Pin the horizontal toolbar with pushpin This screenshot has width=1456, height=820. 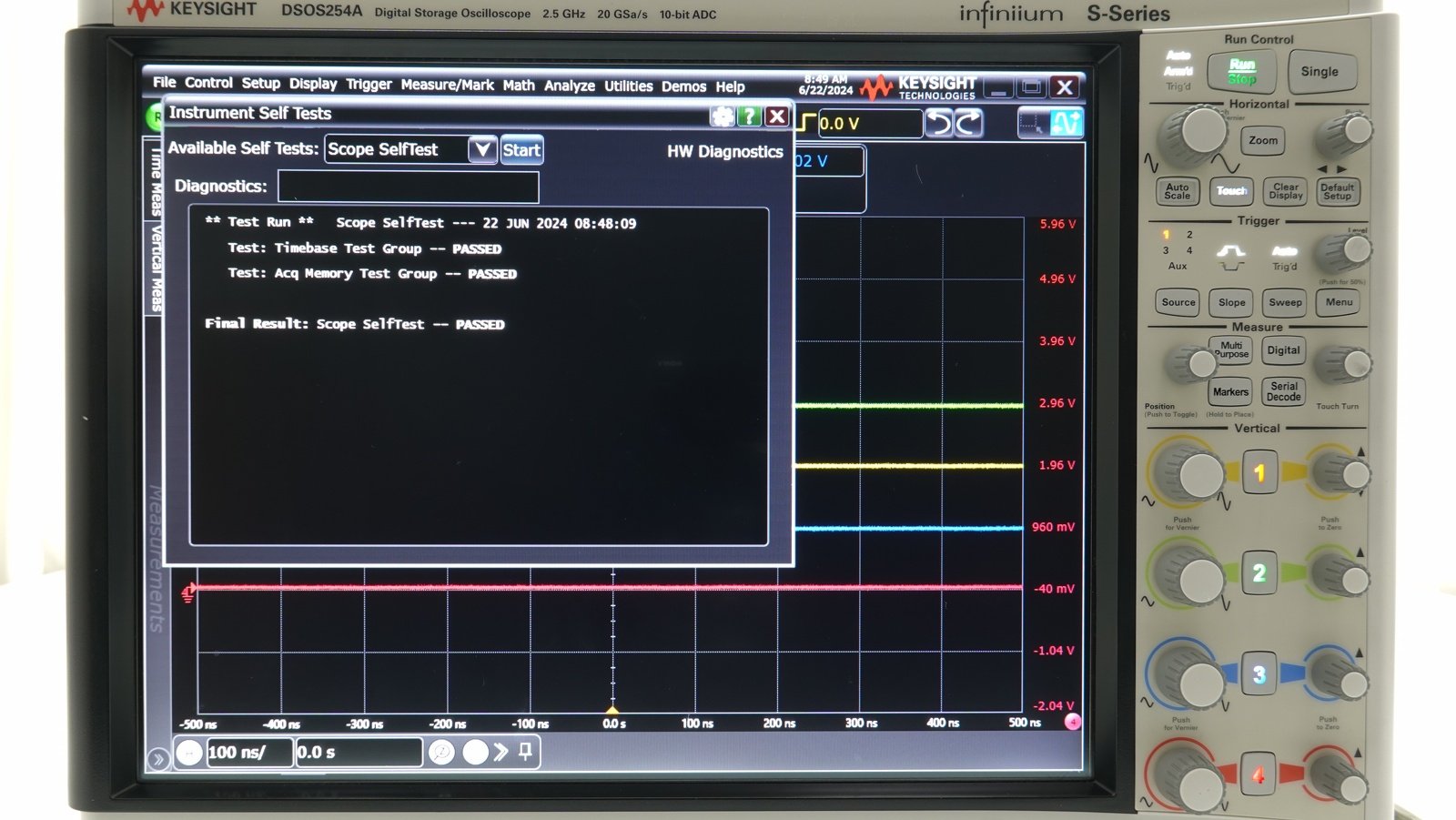click(526, 752)
